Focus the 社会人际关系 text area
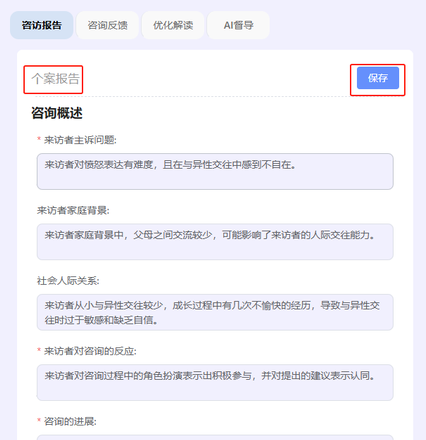 pos(215,312)
